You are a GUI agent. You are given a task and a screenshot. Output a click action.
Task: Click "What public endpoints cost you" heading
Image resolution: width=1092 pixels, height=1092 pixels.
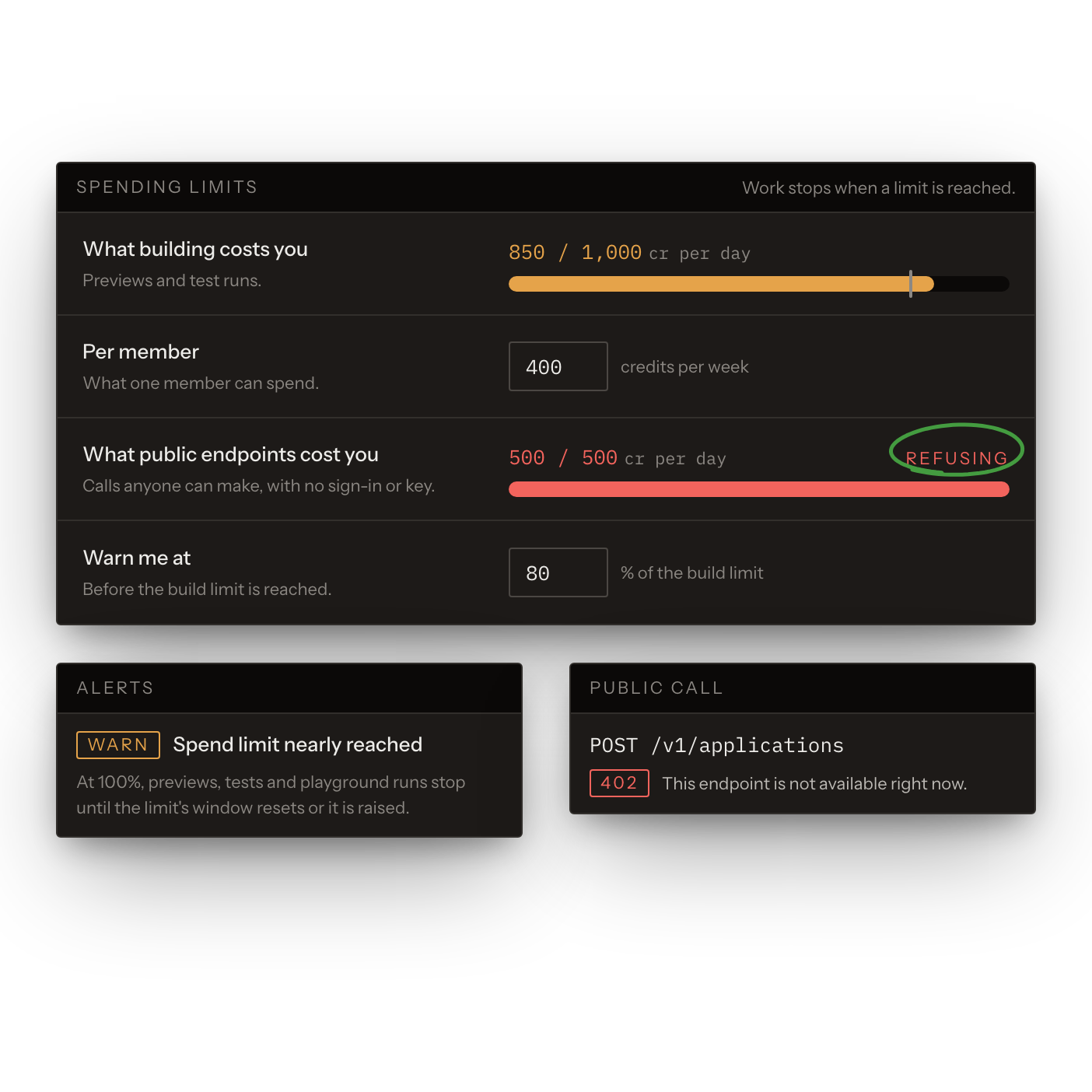pos(231,454)
